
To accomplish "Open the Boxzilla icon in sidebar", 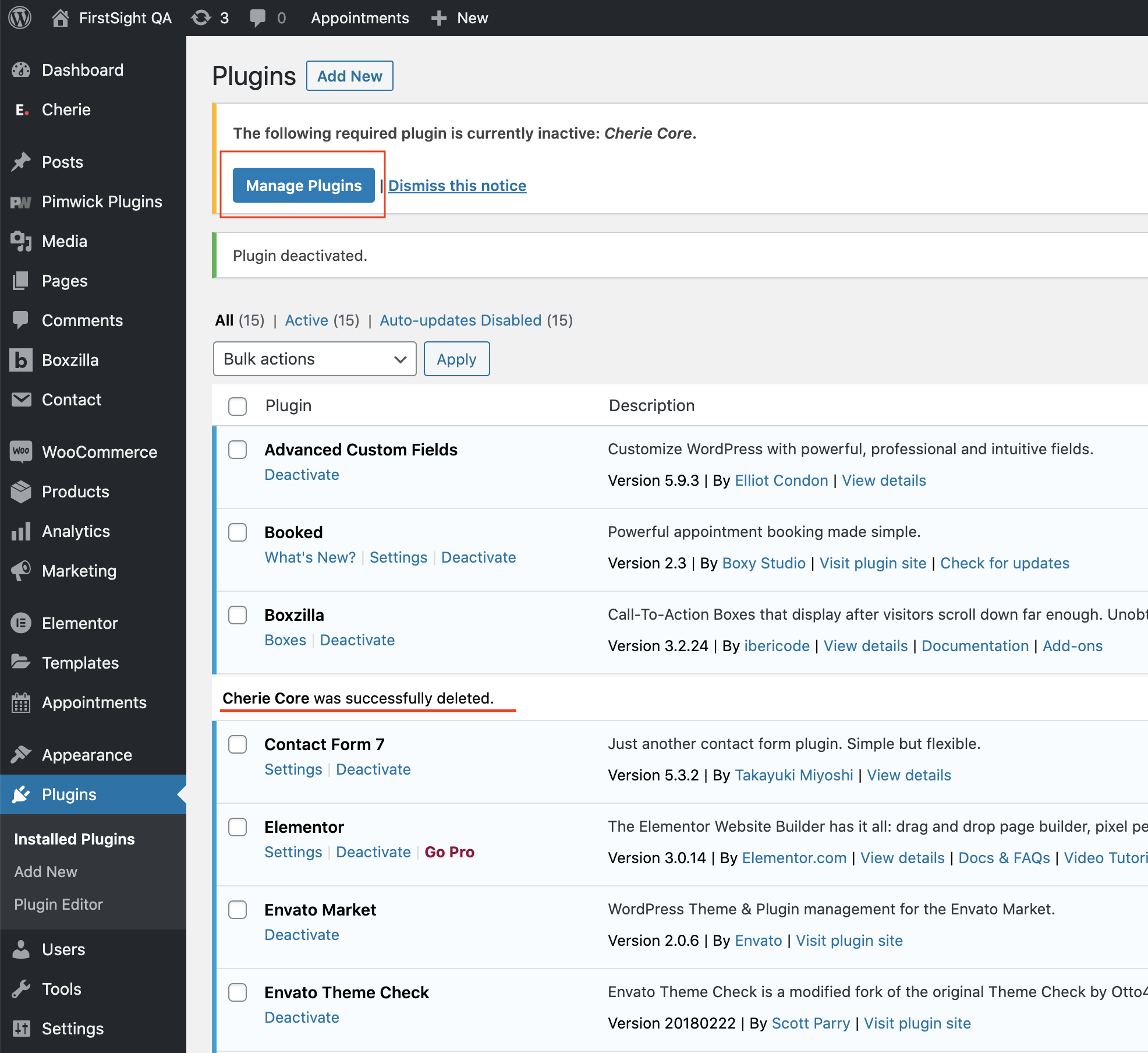I will pos(21,360).
